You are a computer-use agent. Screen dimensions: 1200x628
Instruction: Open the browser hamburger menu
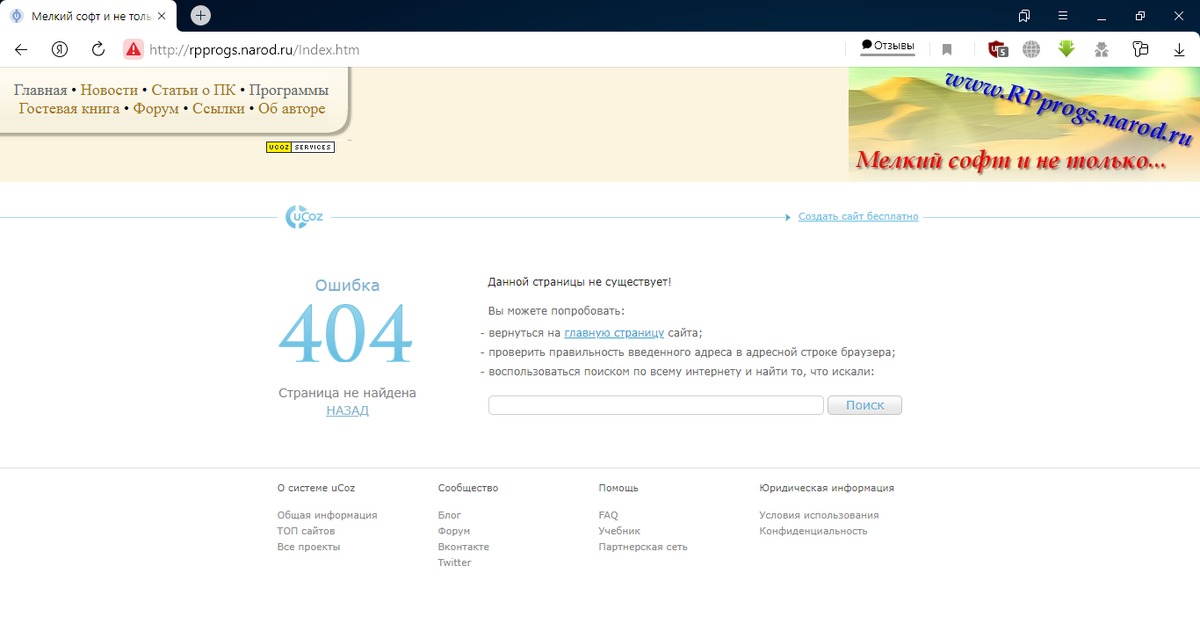click(1063, 16)
